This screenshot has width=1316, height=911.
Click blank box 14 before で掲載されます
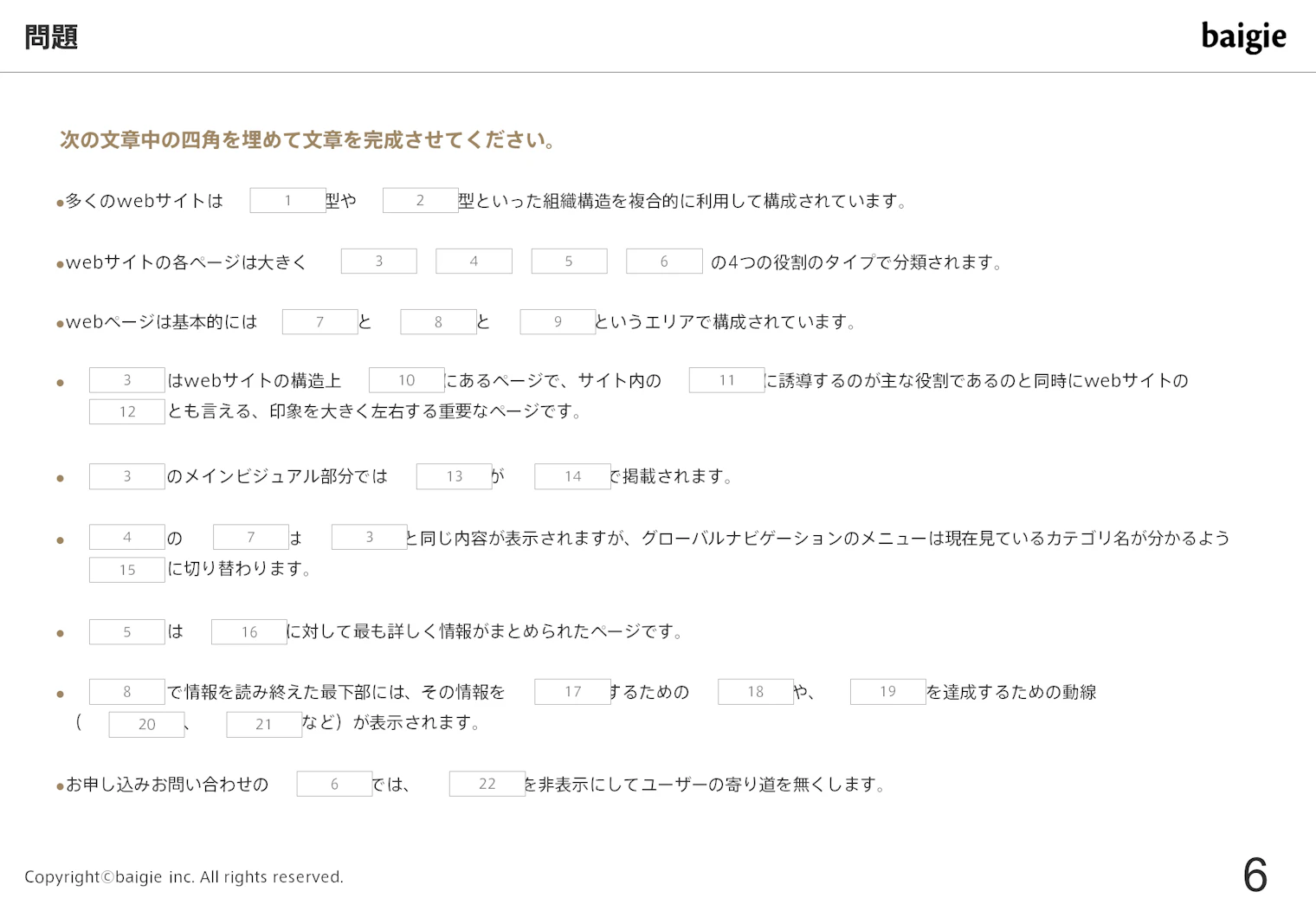pyautogui.click(x=572, y=476)
